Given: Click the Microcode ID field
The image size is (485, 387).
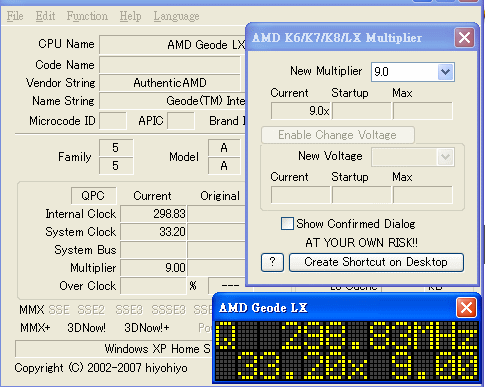Looking at the screenshot, I should pyautogui.click(x=113, y=121).
